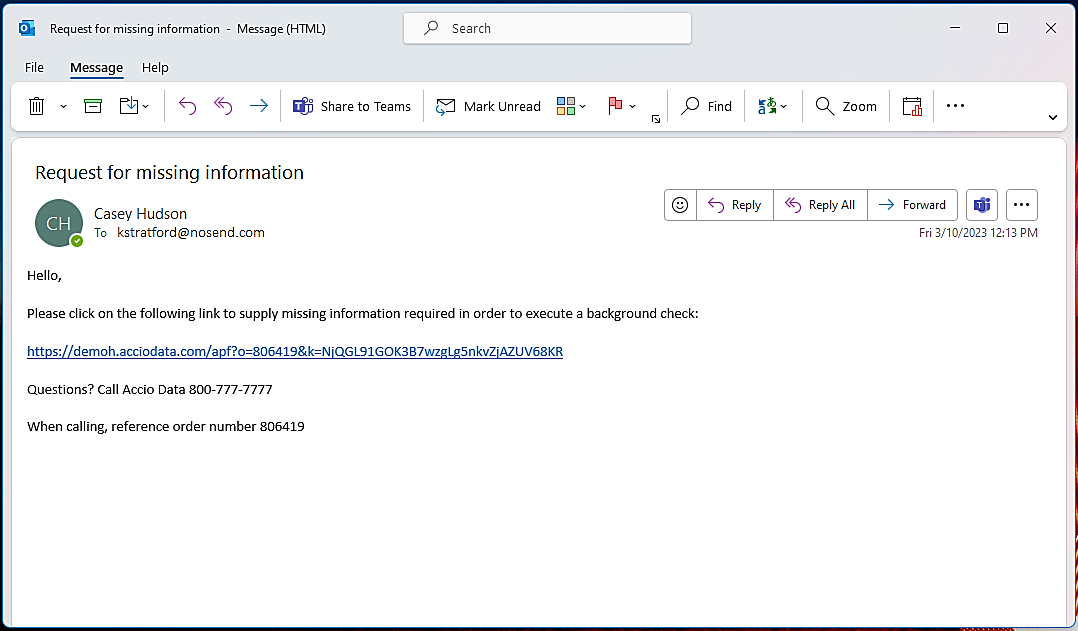Click the Find button
The width and height of the screenshot is (1078, 631).
[707, 106]
